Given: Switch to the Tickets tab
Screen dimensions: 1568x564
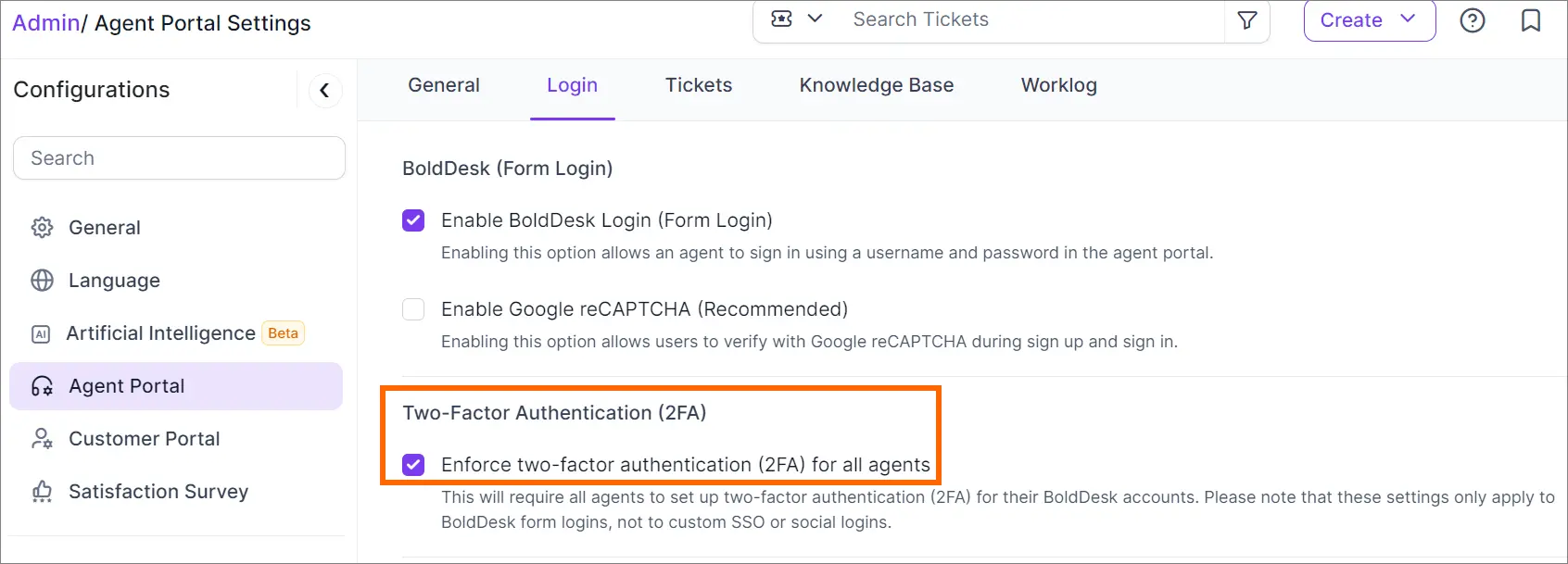Looking at the screenshot, I should [699, 85].
